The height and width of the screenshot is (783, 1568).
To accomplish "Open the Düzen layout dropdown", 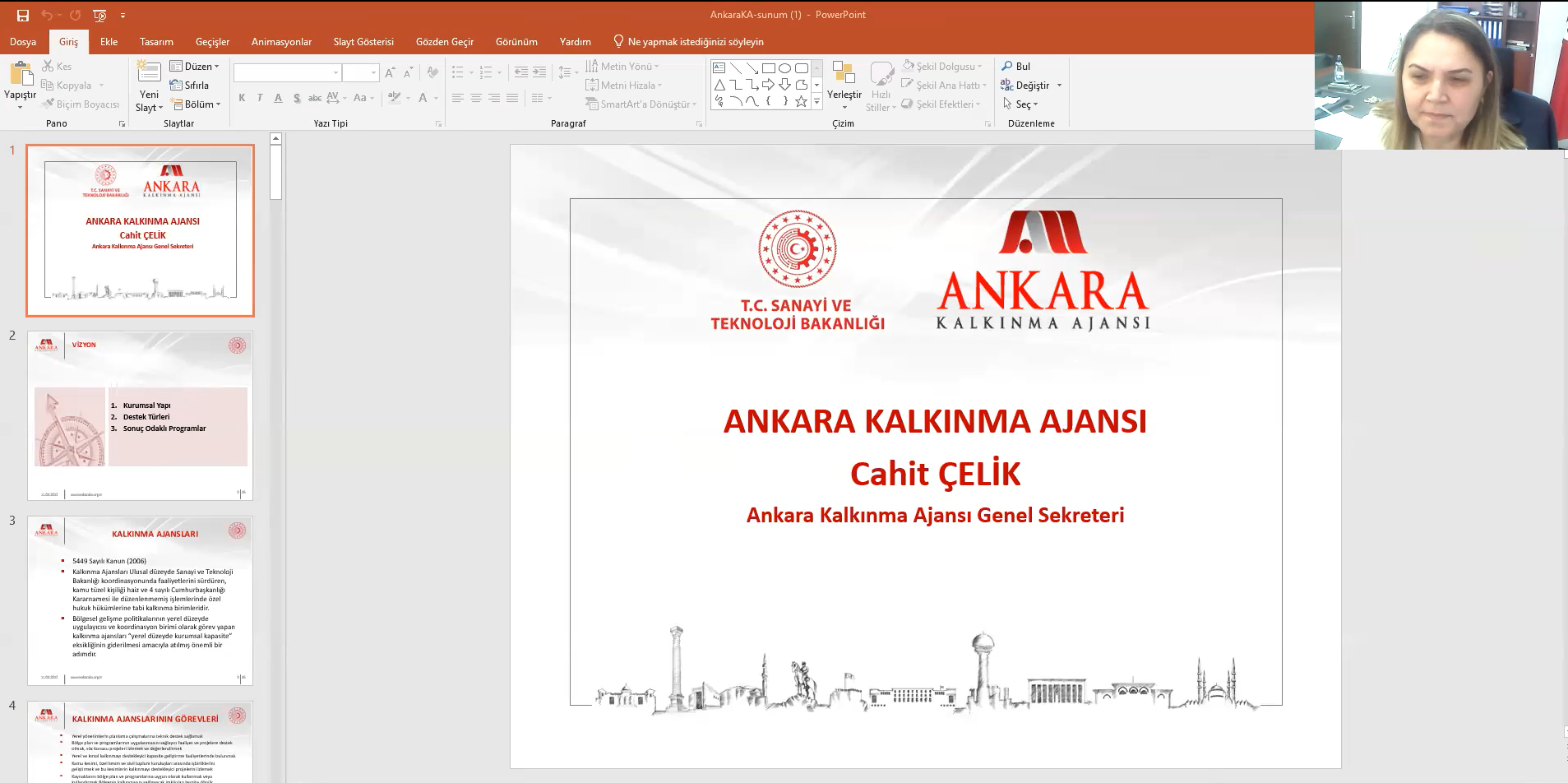I will click(195, 67).
